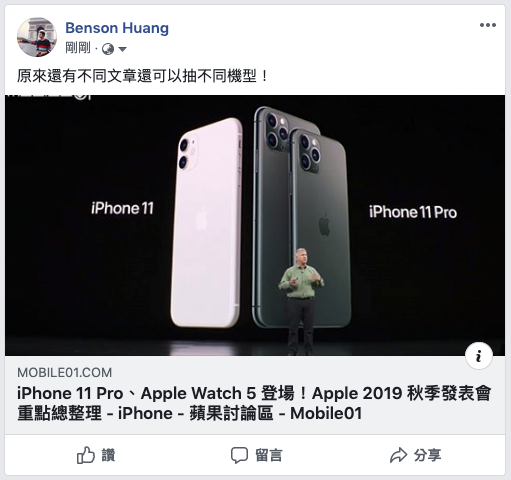
Task: Open Benson Huang's round profile picture
Action: tap(37, 37)
